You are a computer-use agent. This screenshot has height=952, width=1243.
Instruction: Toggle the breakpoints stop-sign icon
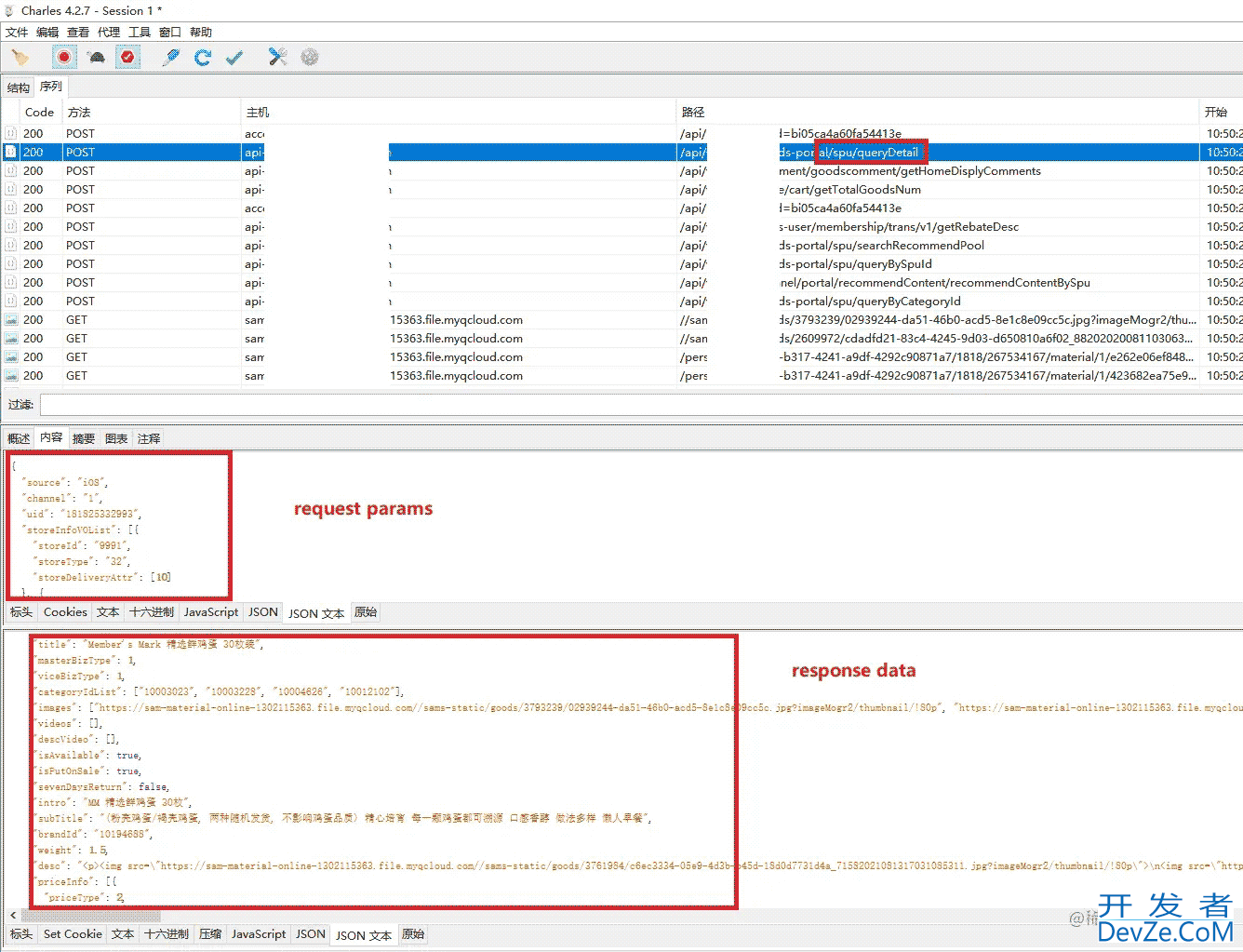pyautogui.click(x=127, y=58)
